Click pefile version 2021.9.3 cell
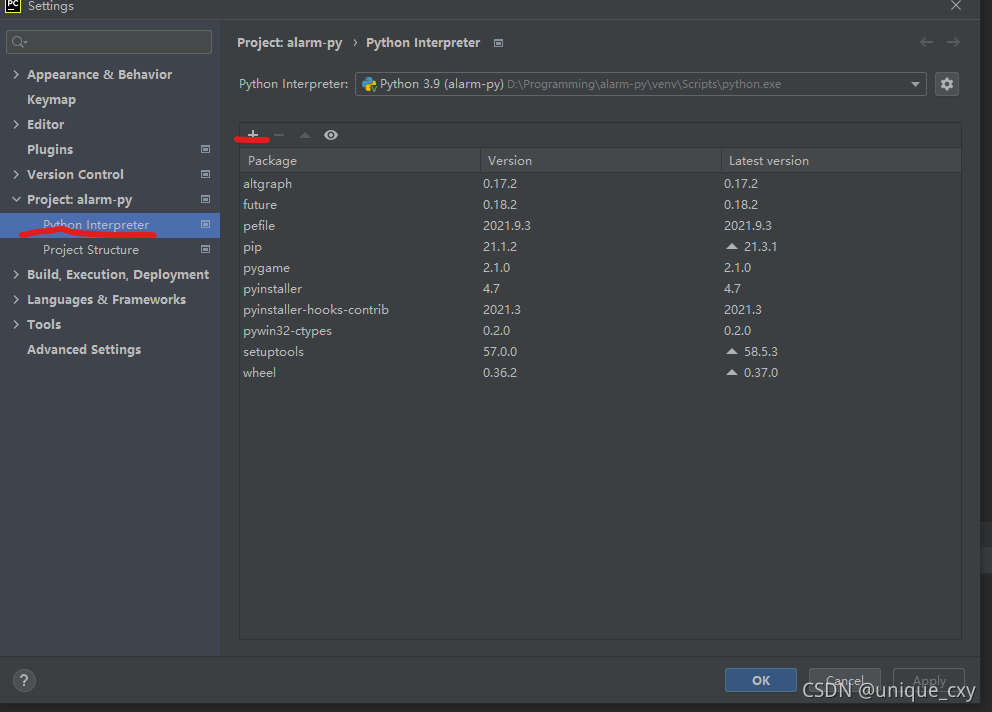The image size is (992, 712). [507, 225]
